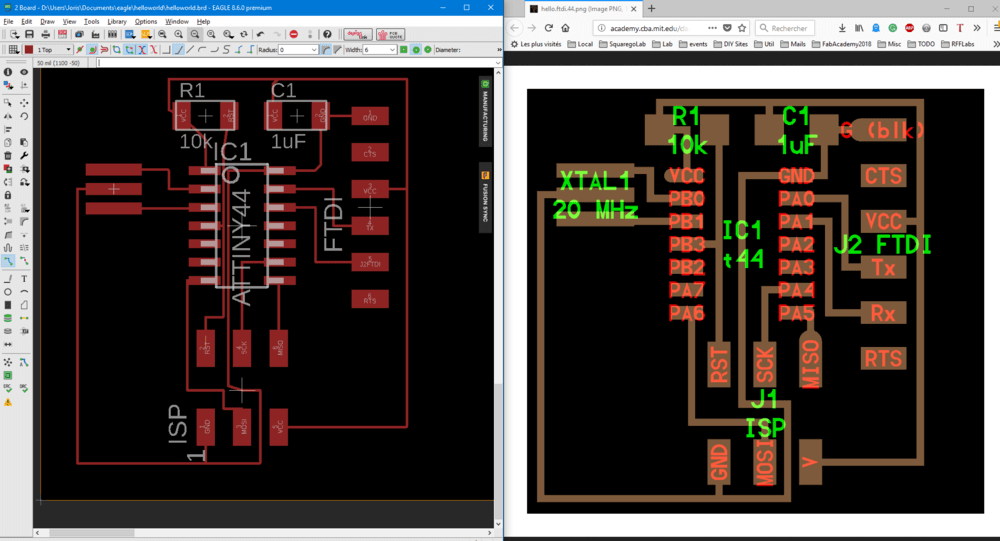Go to Firefox home page icon
The image size is (1000, 541).
tap(565, 28)
